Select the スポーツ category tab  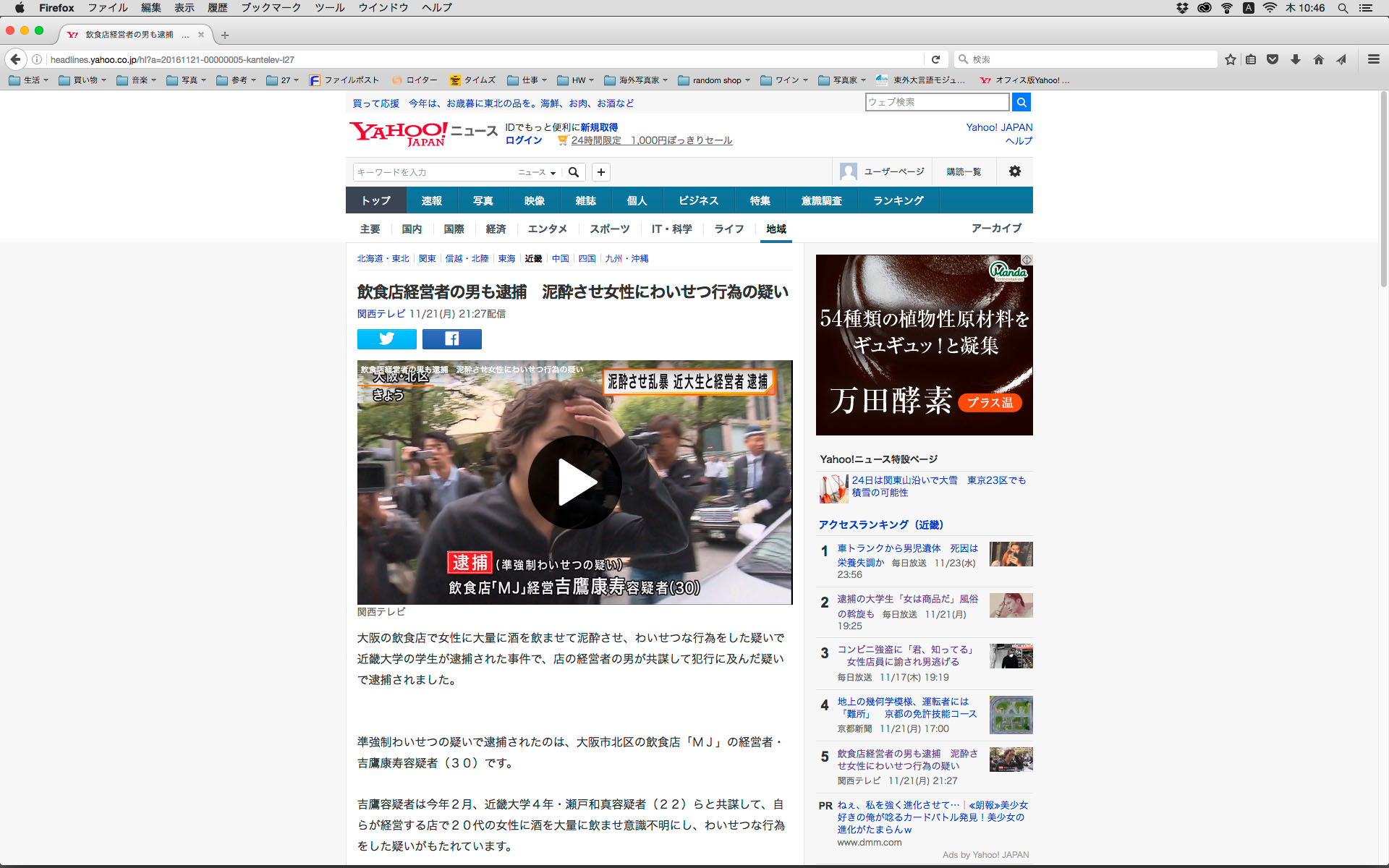[609, 229]
